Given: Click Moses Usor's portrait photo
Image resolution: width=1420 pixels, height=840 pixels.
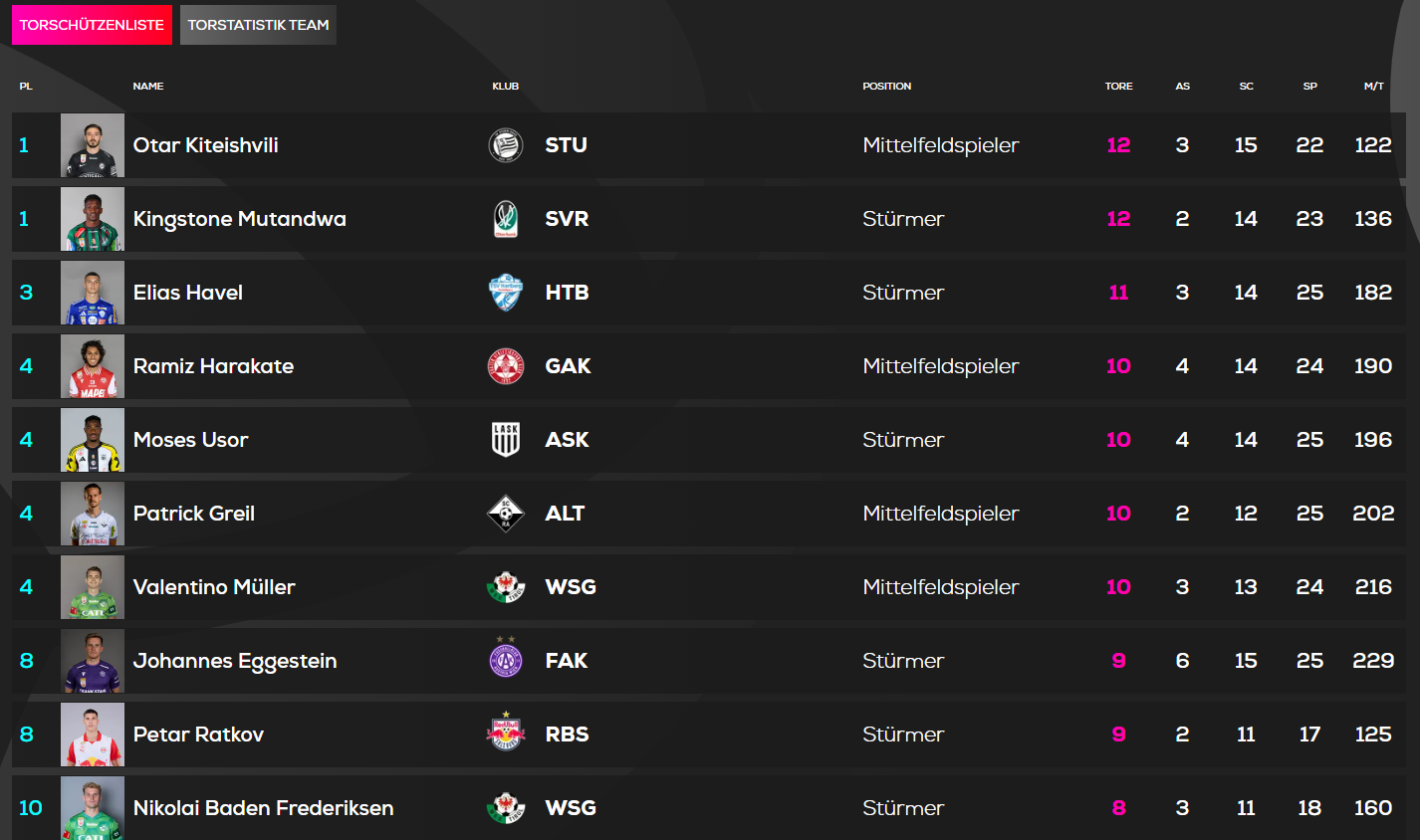Looking at the screenshot, I should click(x=93, y=440).
